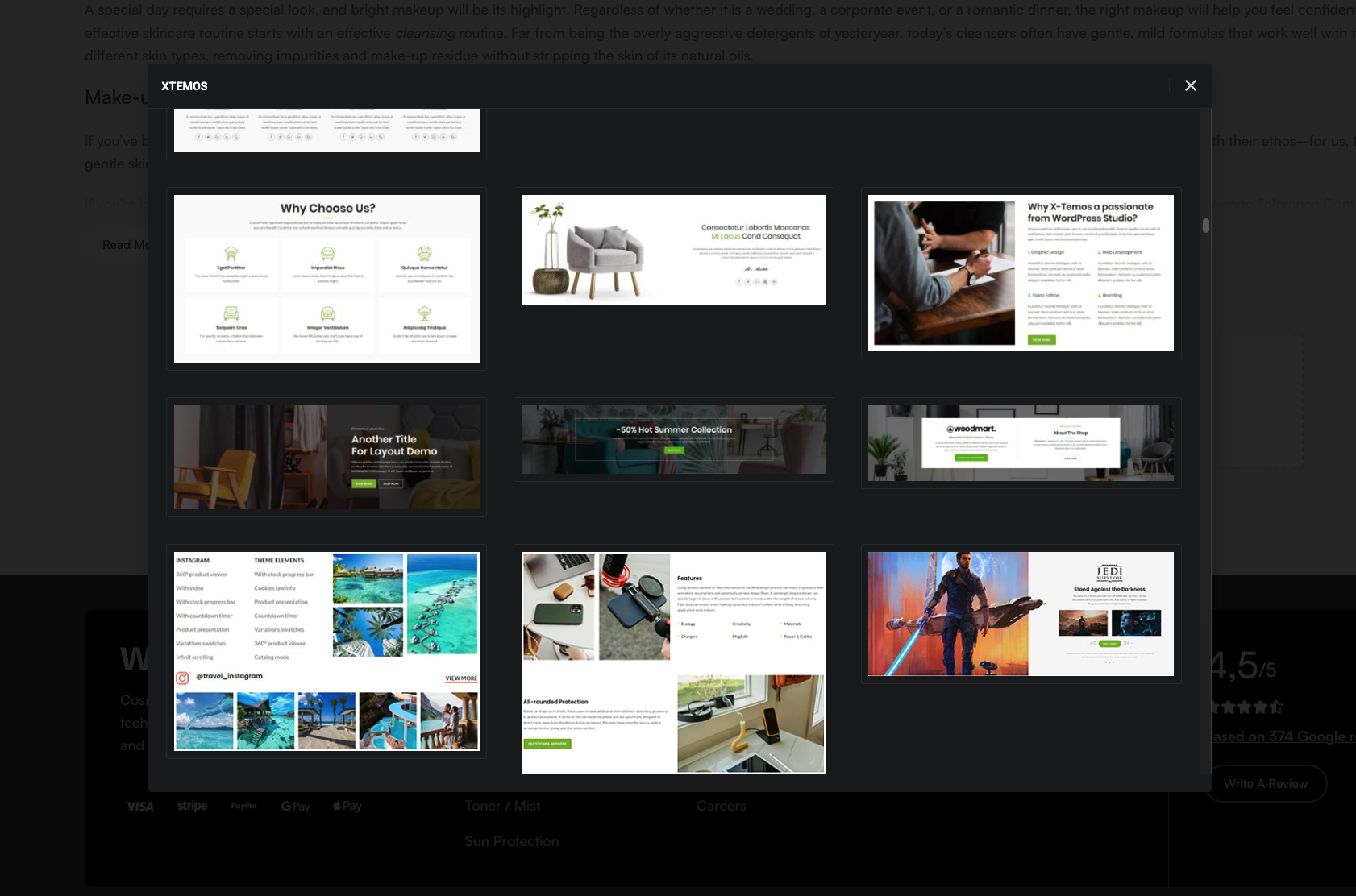Pick the 'Why X-Temos a passionate' template
This screenshot has height=896, width=1356.
click(x=1021, y=273)
